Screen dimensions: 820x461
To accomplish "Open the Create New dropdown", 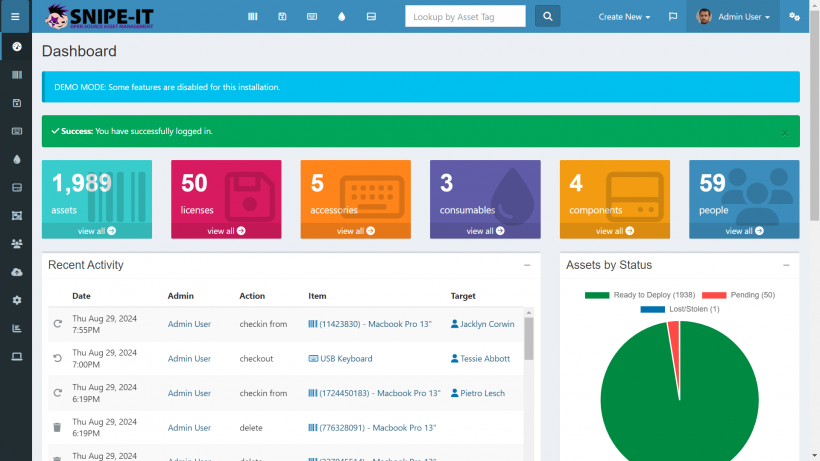I will pos(624,17).
